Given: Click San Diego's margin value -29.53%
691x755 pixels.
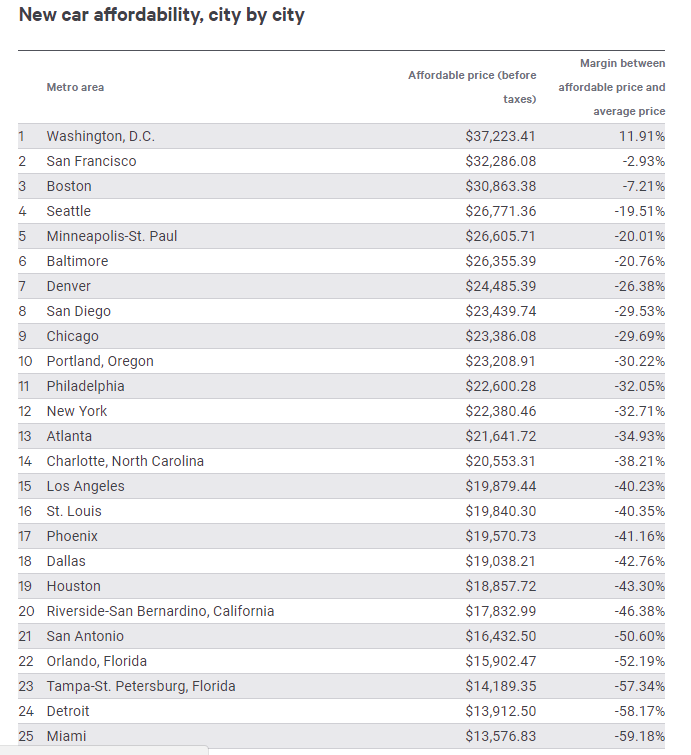Looking at the screenshot, I should point(637,311).
